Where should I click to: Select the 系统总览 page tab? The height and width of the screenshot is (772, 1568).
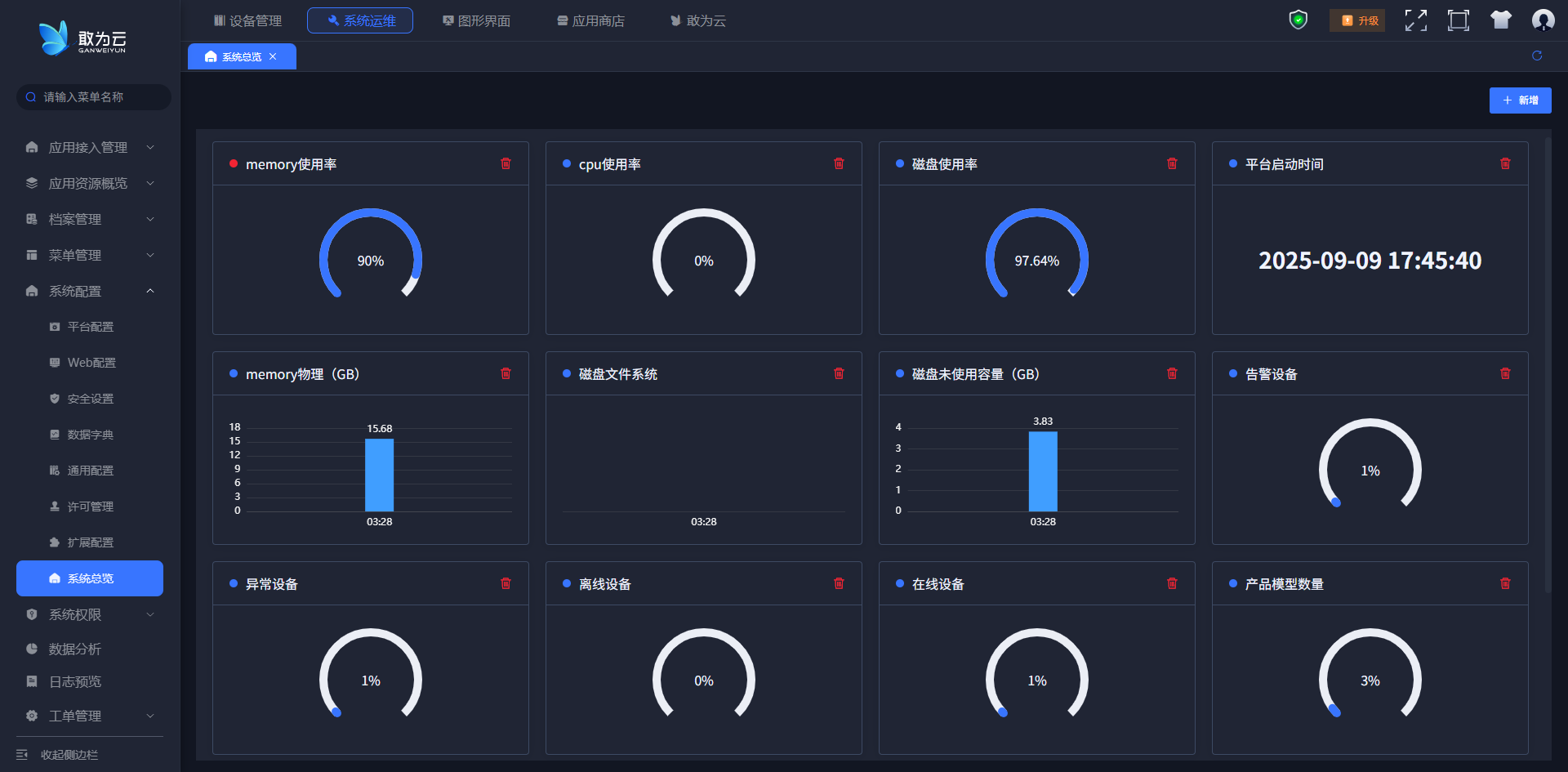point(242,56)
